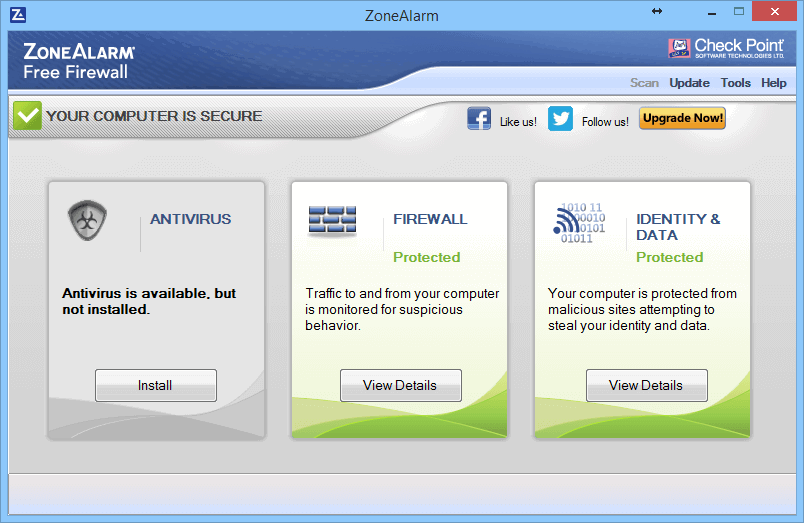
Task: Click the IDENTITY & DATA heading
Action: [x=678, y=227]
